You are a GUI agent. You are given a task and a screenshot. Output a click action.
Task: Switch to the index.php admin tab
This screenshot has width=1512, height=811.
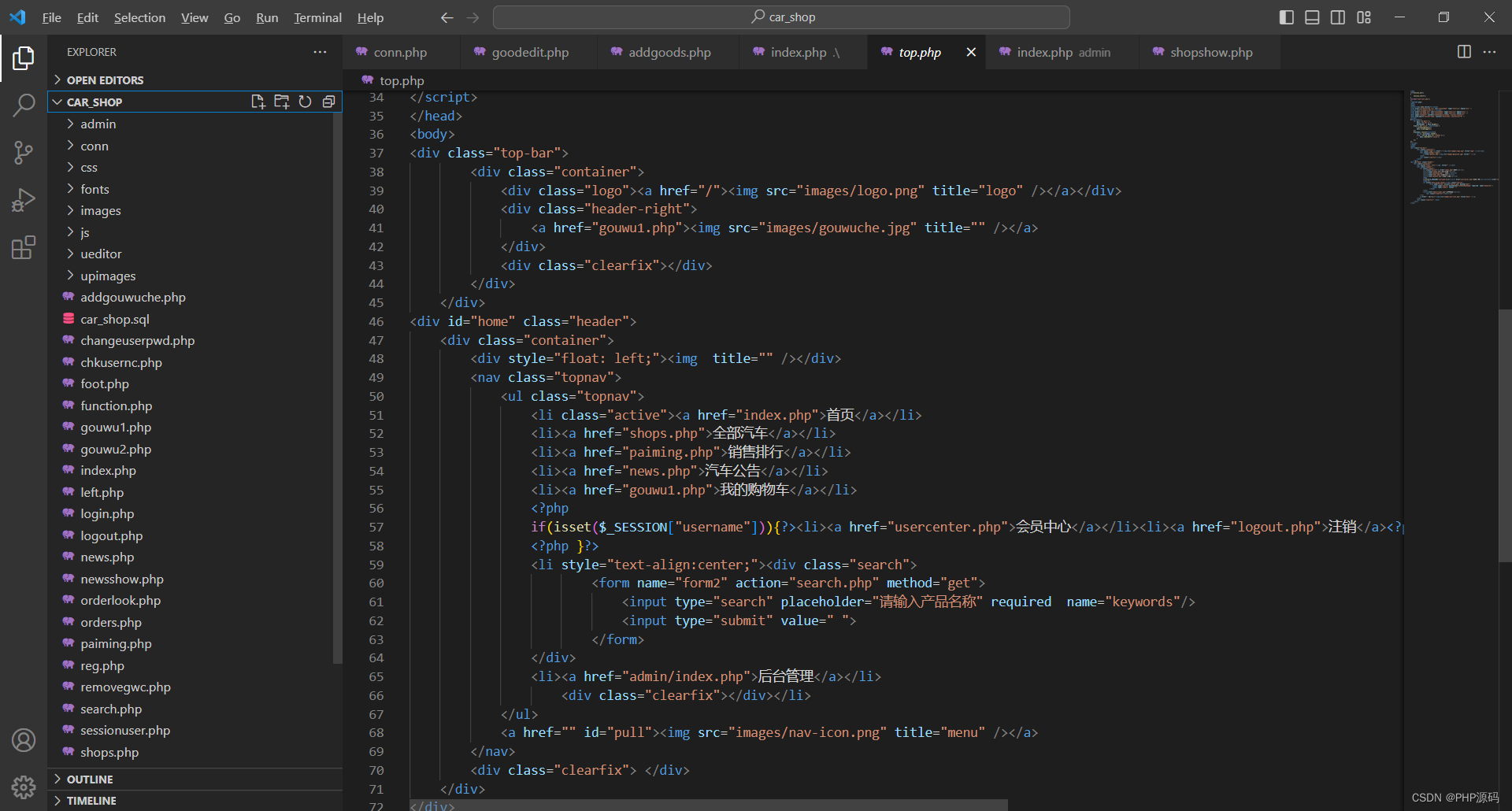(x=1062, y=52)
